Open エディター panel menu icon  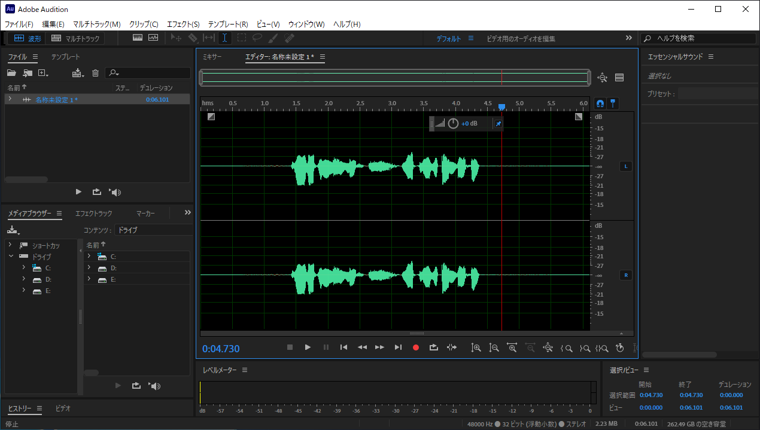pos(322,57)
